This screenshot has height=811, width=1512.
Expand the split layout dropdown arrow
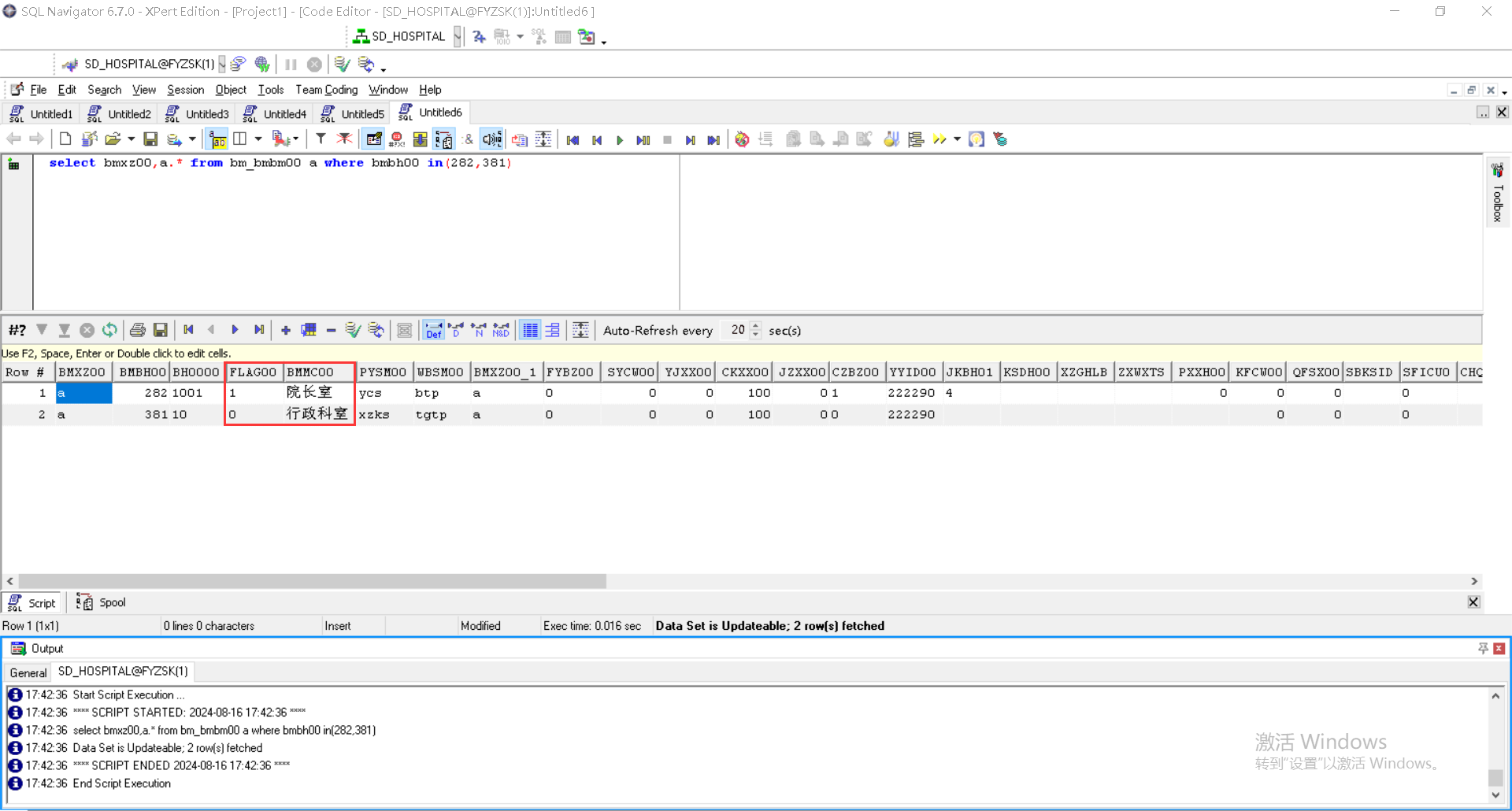(x=258, y=139)
